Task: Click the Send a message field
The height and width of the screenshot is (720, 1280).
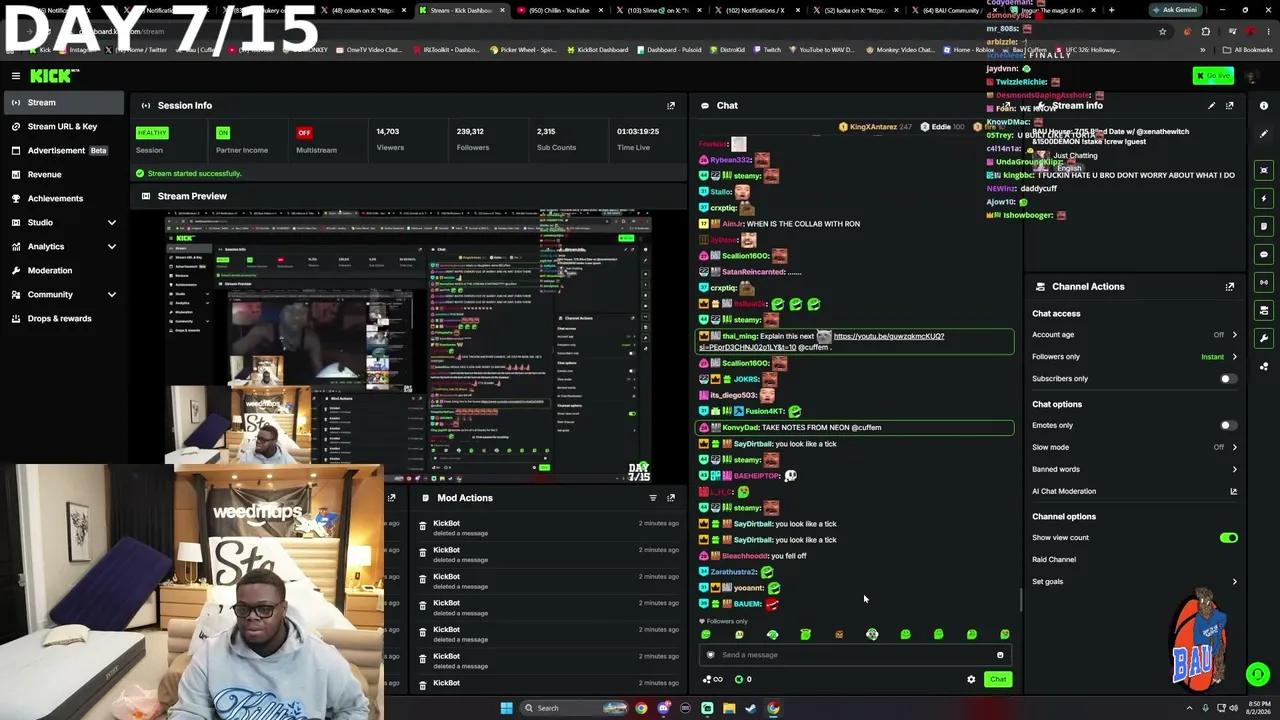Action: point(854,655)
